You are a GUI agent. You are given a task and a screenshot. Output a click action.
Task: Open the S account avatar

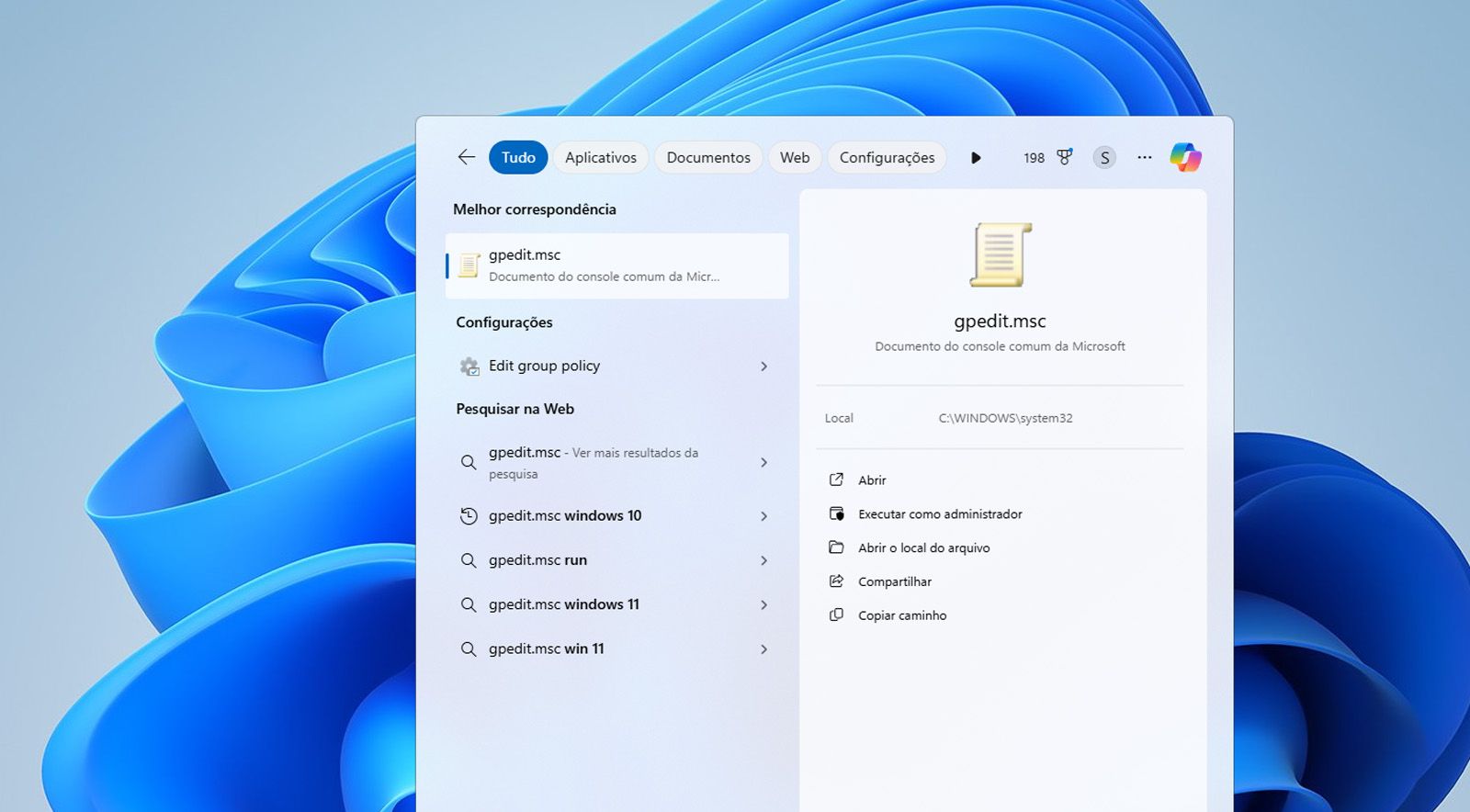point(1104,157)
